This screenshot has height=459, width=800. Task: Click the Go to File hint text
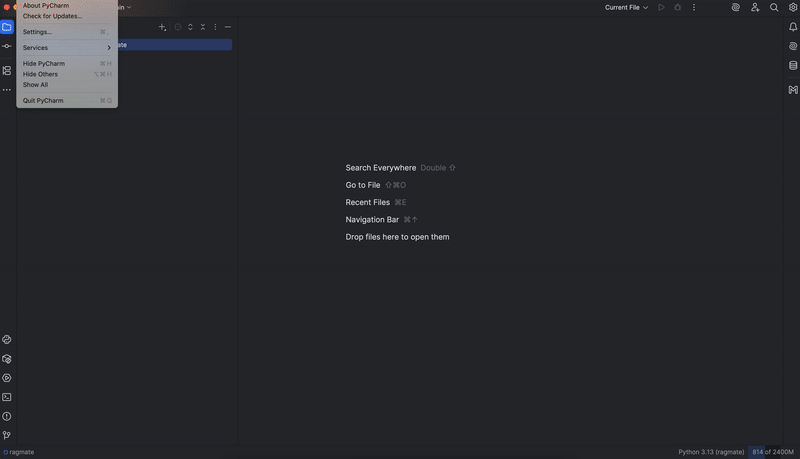[x=363, y=185]
